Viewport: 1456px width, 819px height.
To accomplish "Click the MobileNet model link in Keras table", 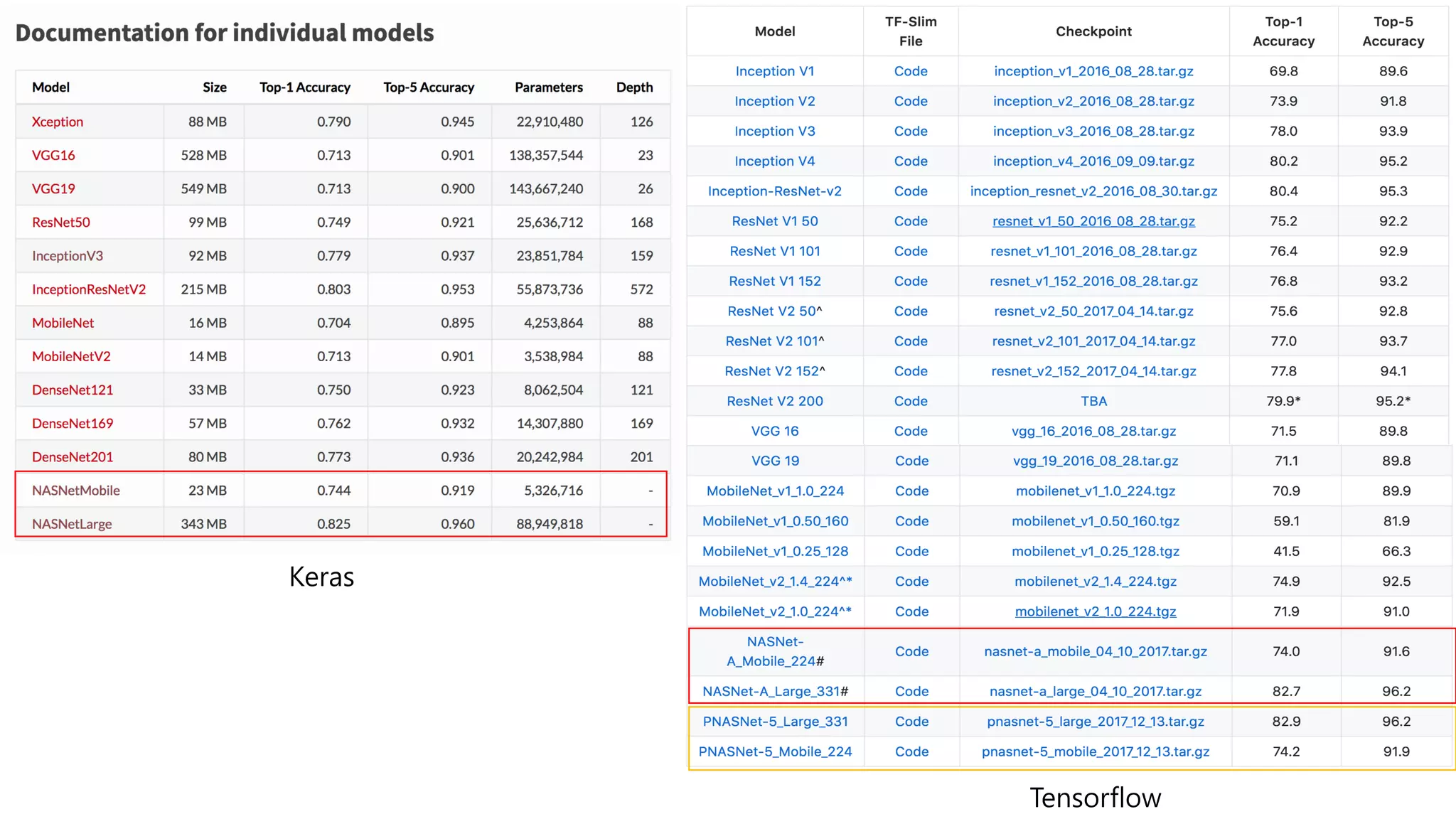I will 63,323.
